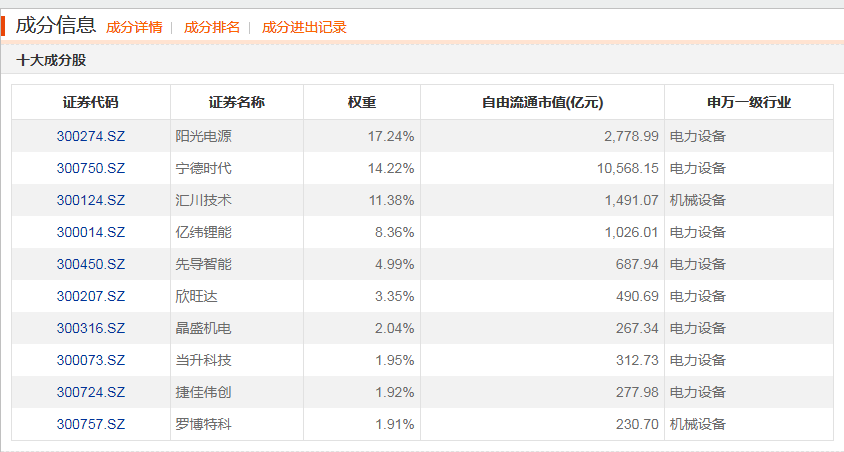Click 机械设备 industry in 汇川技术 row

(x=698, y=200)
